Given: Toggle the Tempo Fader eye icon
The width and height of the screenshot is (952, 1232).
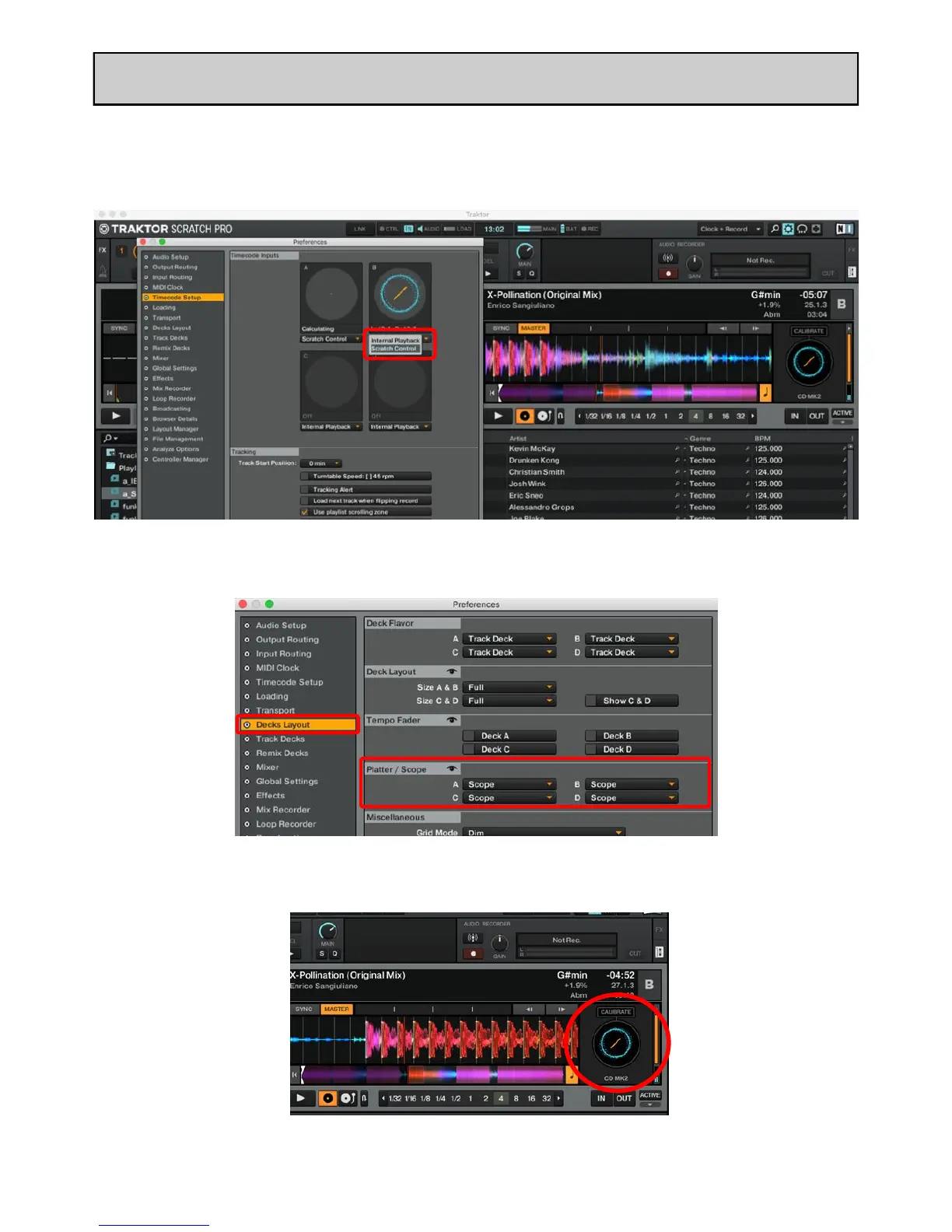Looking at the screenshot, I should [451, 720].
